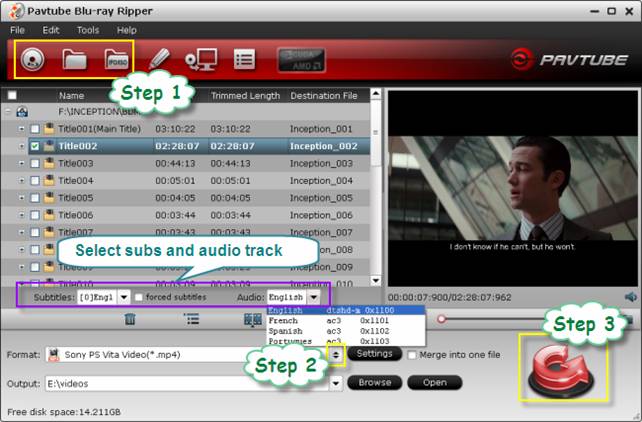
Task: Uncheck the Title002 checkbox
Action: [x=35, y=146]
